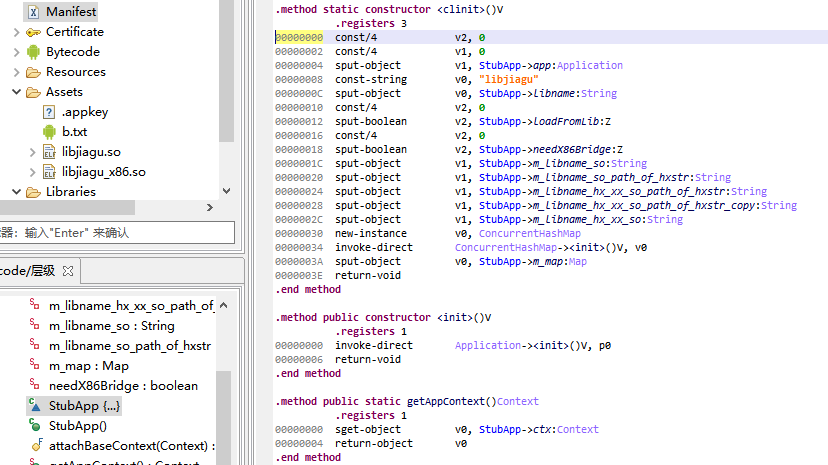This screenshot has width=828, height=465.
Task: Expand the libjiagu_x86.so entry
Action: pyautogui.click(x=32, y=173)
